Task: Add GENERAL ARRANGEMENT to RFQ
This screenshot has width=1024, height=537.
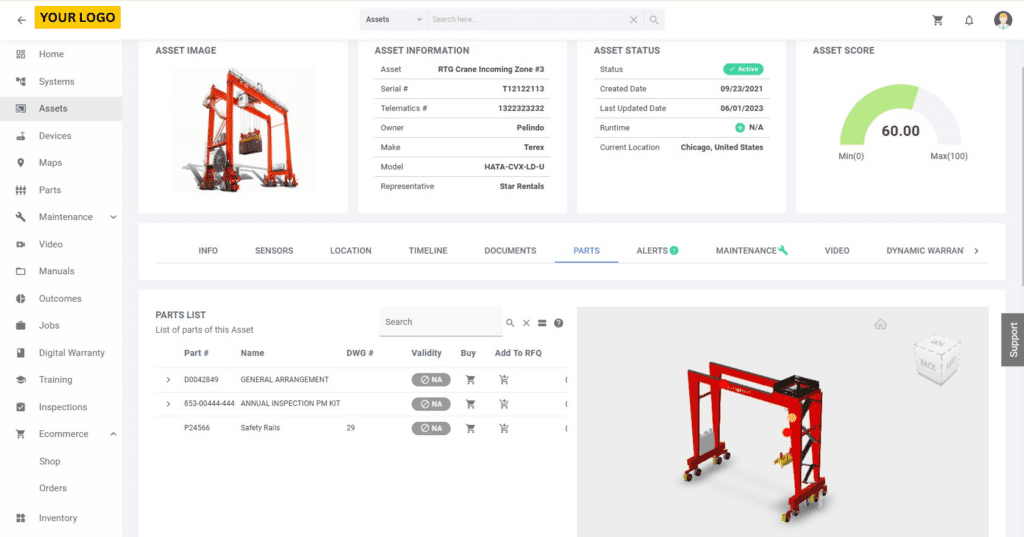Action: click(503, 380)
